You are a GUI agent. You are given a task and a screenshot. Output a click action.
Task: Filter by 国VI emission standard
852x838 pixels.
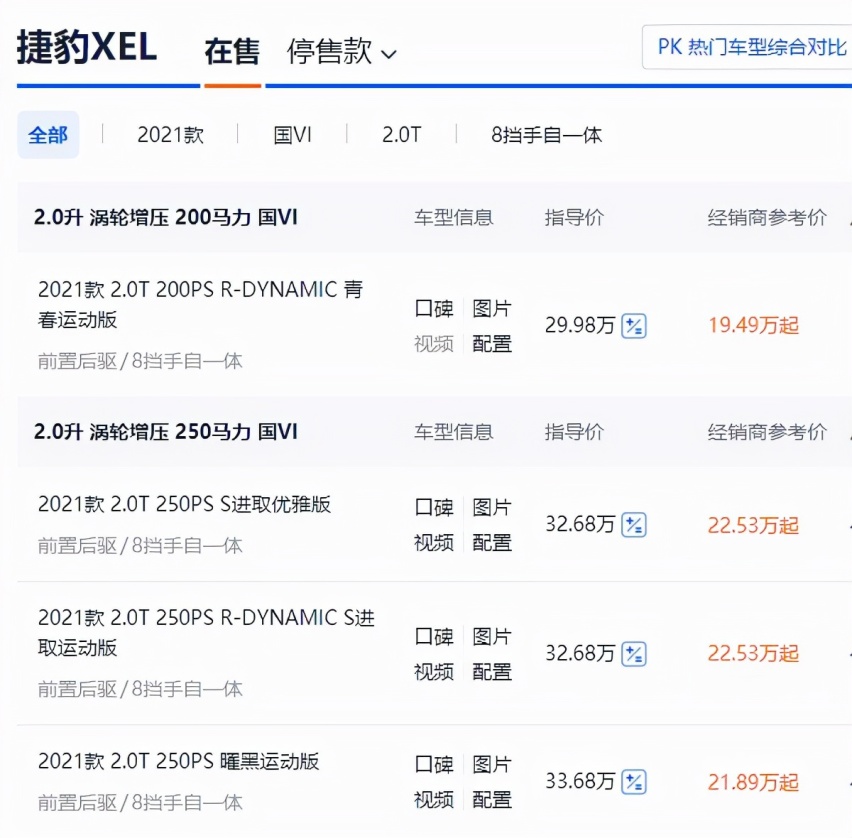click(x=292, y=135)
